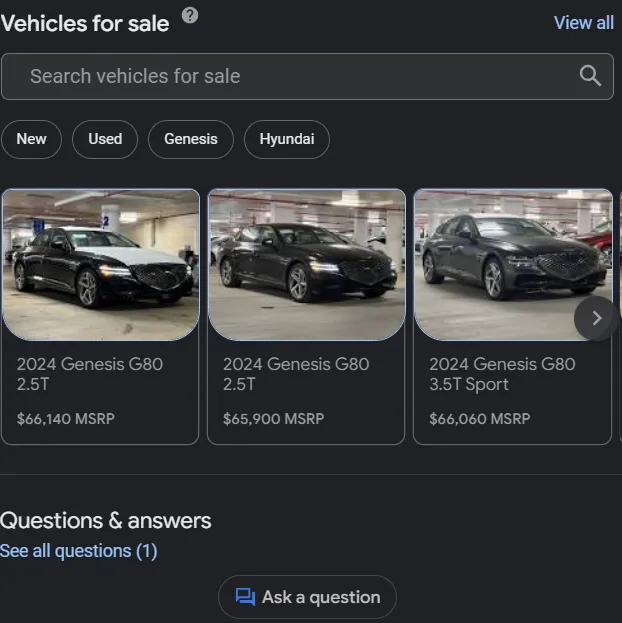Image resolution: width=622 pixels, height=623 pixels.
Task: Open the View all vehicles link
Action: 583,23
